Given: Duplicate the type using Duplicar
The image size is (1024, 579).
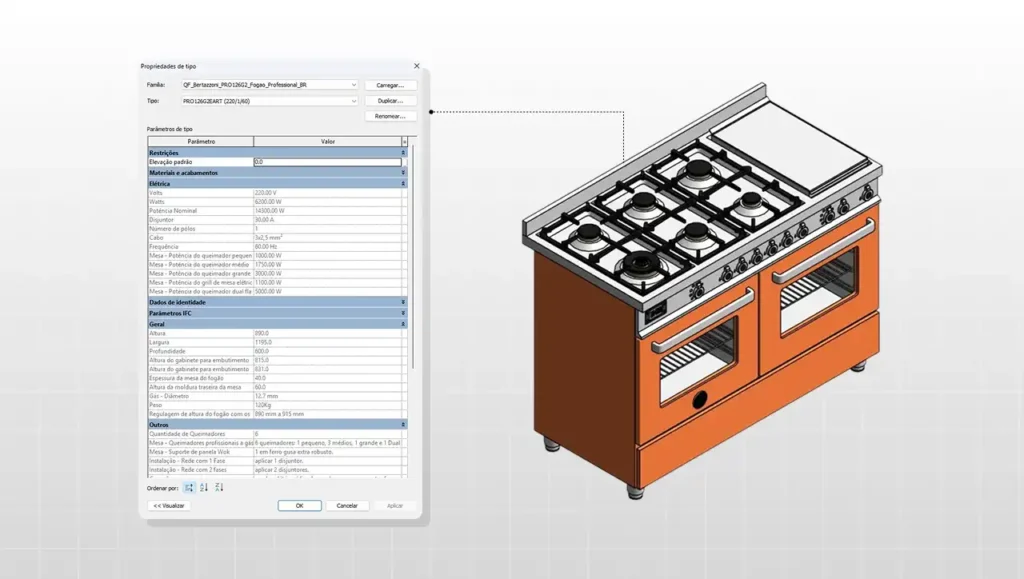Looking at the screenshot, I should click(x=390, y=101).
